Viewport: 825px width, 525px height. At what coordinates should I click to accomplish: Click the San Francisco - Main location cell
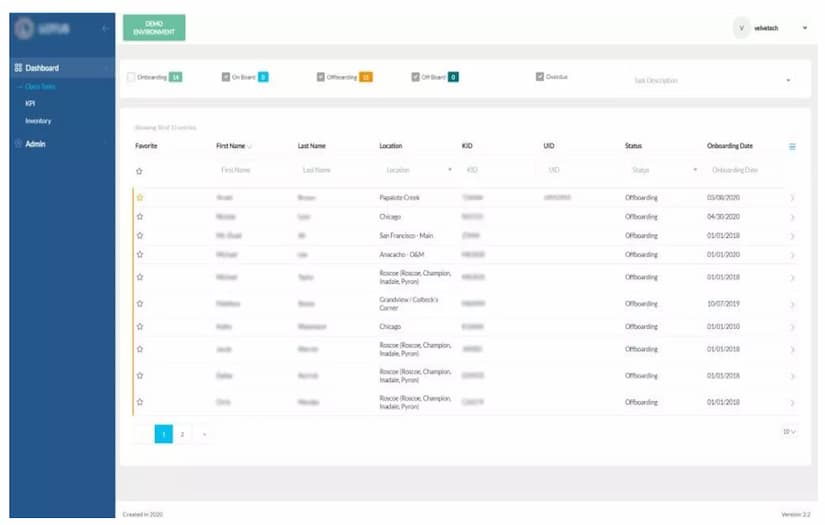click(x=406, y=236)
